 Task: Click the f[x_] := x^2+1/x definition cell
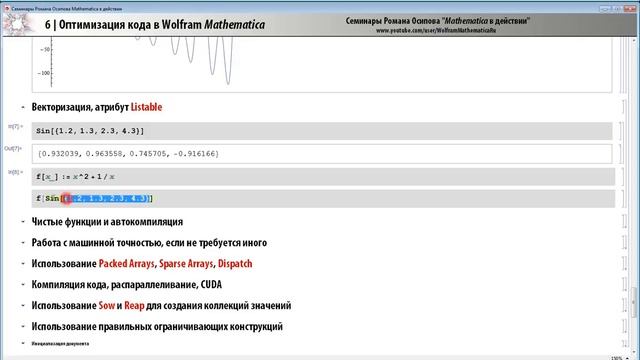click(x=323, y=177)
